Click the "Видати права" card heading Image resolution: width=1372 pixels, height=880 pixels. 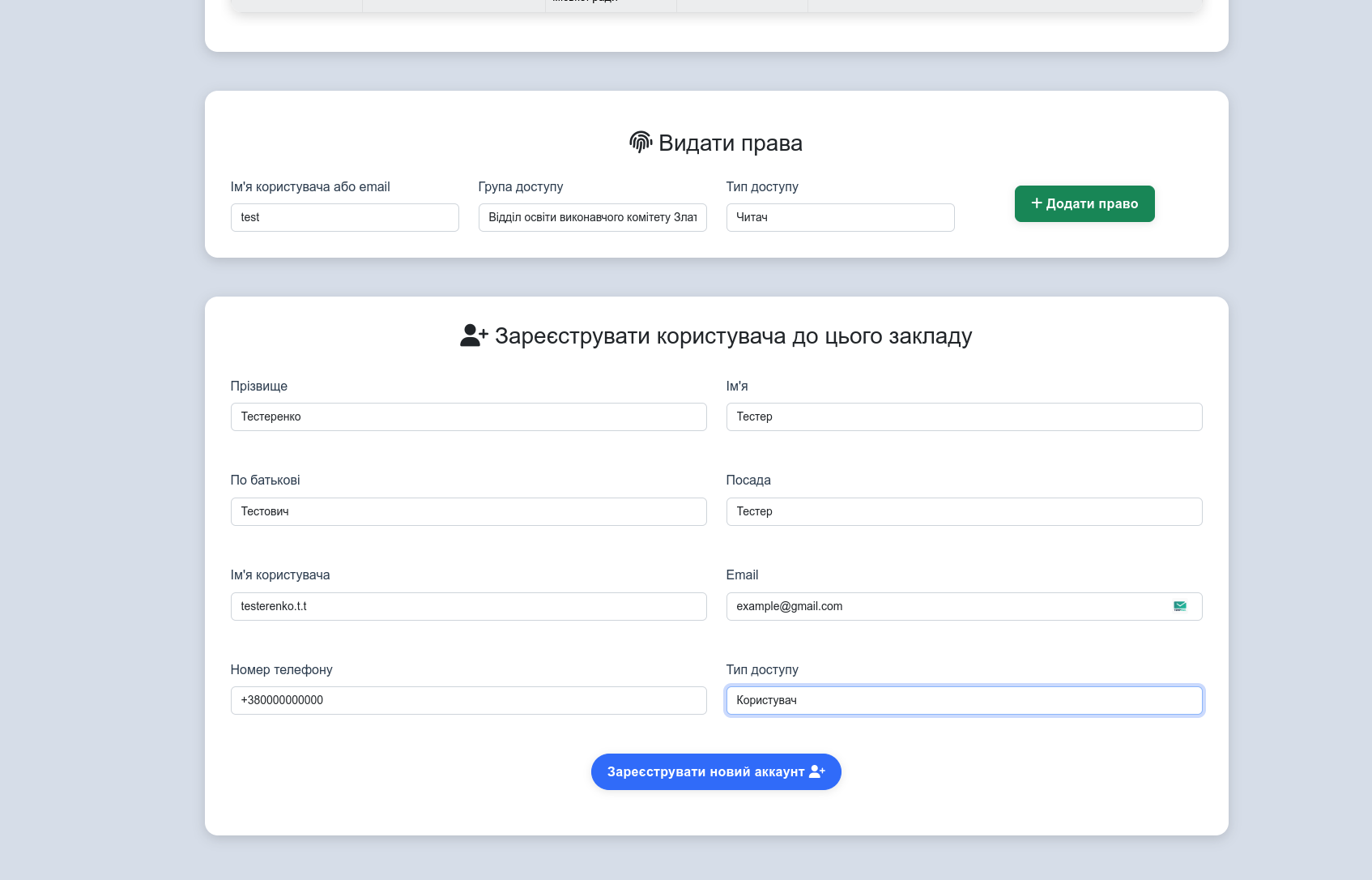coord(730,143)
